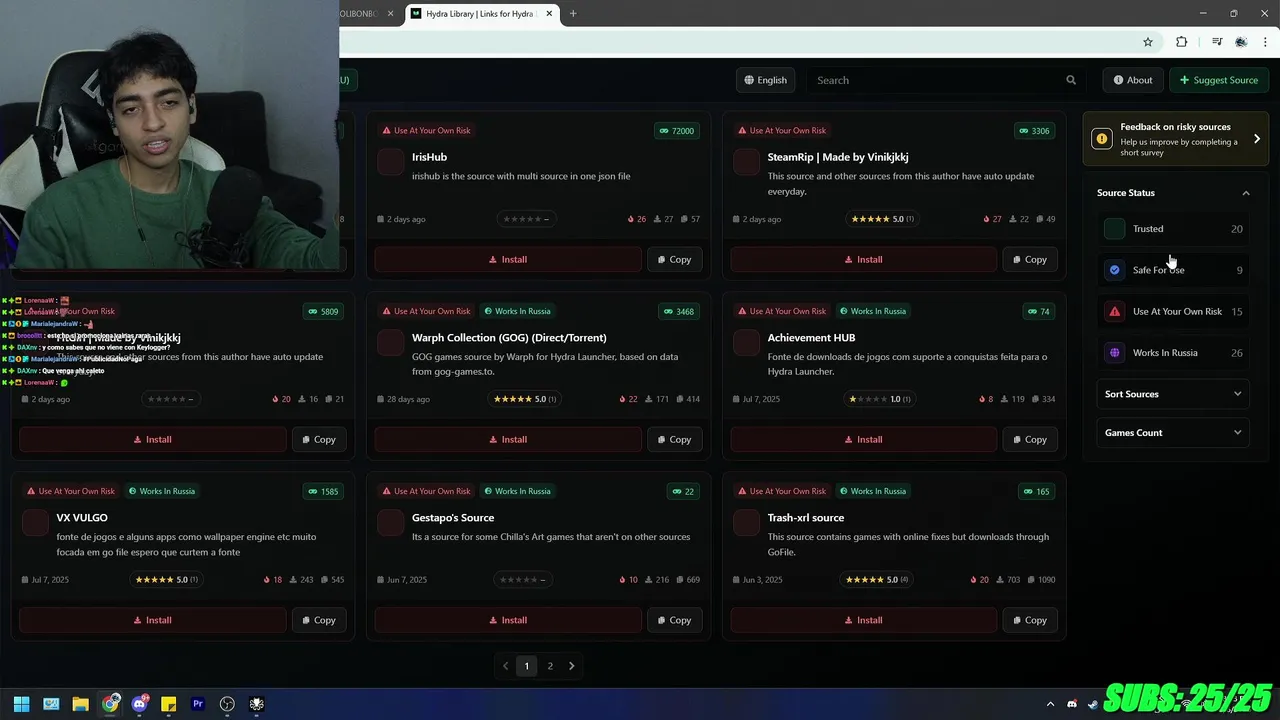The height and width of the screenshot is (720, 1280).
Task: Copy the Gestapo's Source link
Action: 674,620
